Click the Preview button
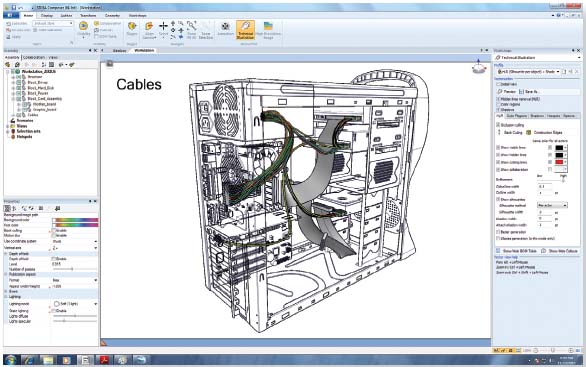The height and width of the screenshot is (367, 586). pyautogui.click(x=507, y=92)
